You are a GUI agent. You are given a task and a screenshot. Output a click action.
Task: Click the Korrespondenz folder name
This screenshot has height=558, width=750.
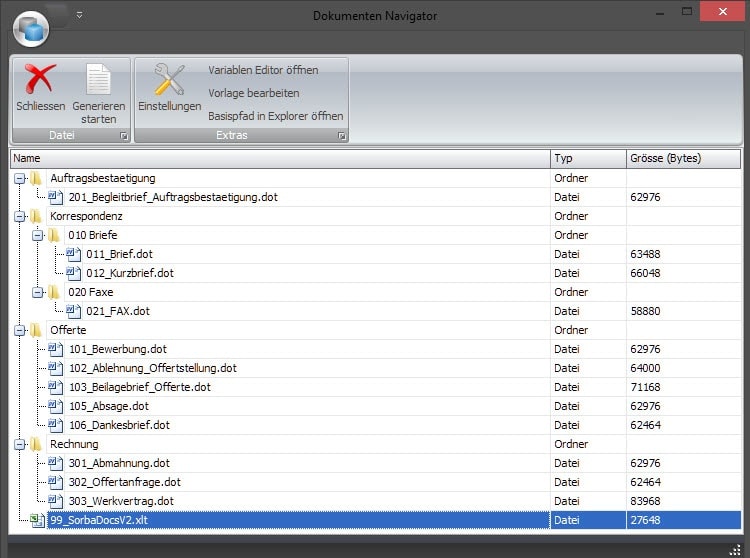[x=86, y=216]
